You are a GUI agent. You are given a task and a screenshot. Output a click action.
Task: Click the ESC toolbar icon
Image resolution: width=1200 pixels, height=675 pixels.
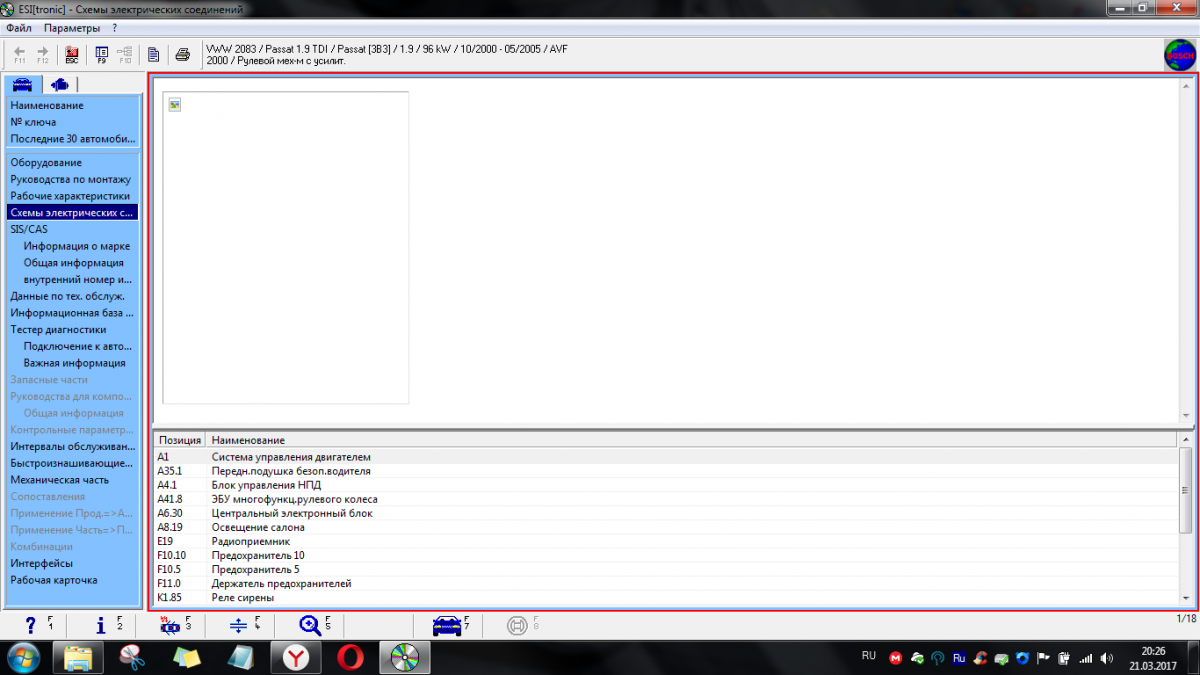[72, 54]
